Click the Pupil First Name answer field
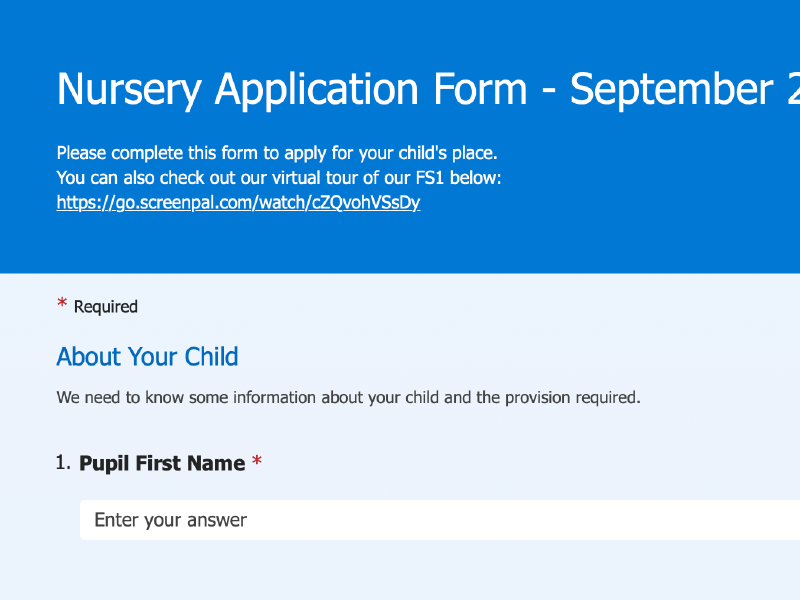 point(440,520)
